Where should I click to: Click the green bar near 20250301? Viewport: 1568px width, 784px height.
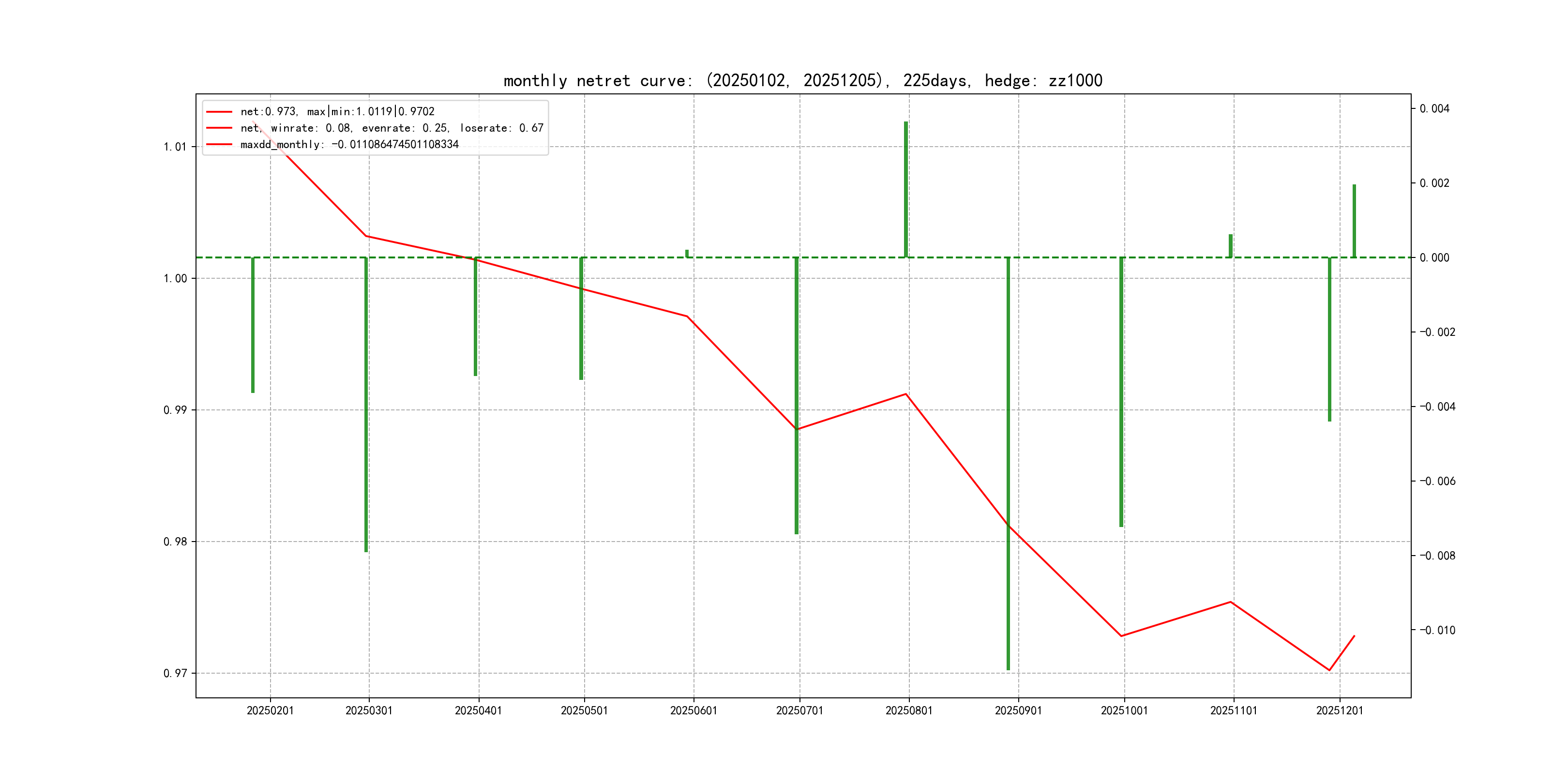pyautogui.click(x=366, y=405)
